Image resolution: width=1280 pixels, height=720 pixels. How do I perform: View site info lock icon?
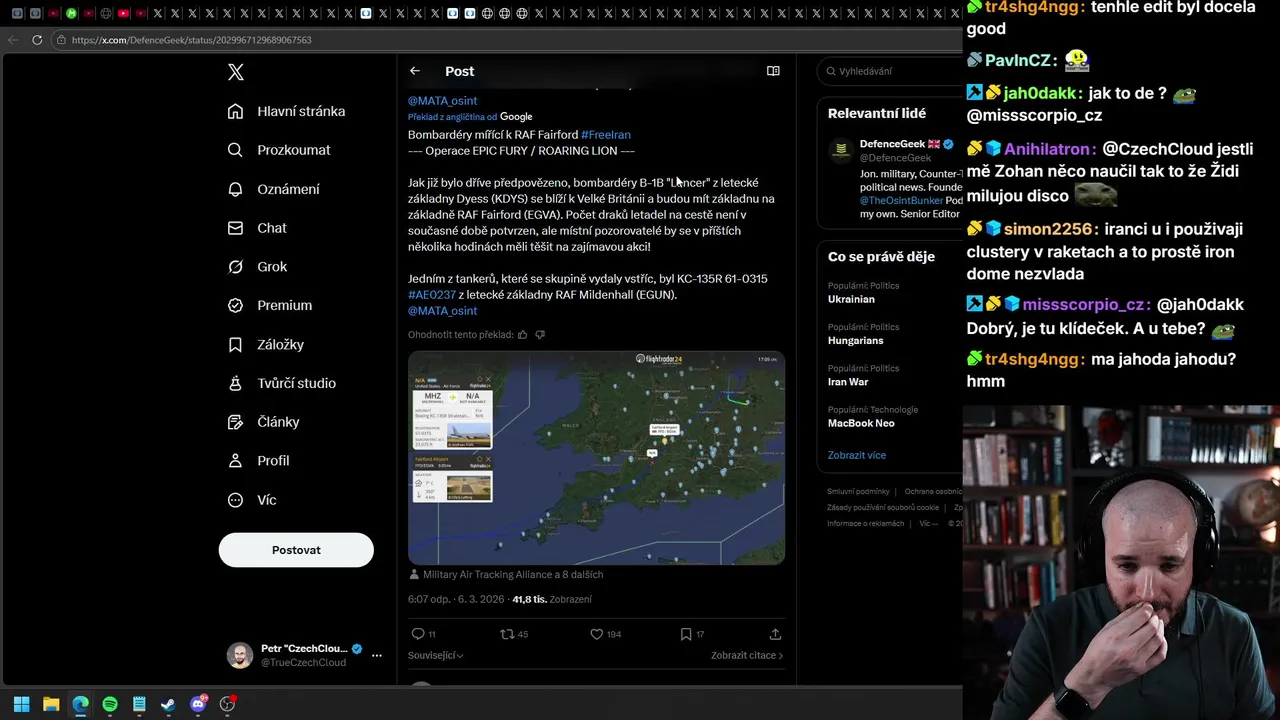click(x=61, y=40)
